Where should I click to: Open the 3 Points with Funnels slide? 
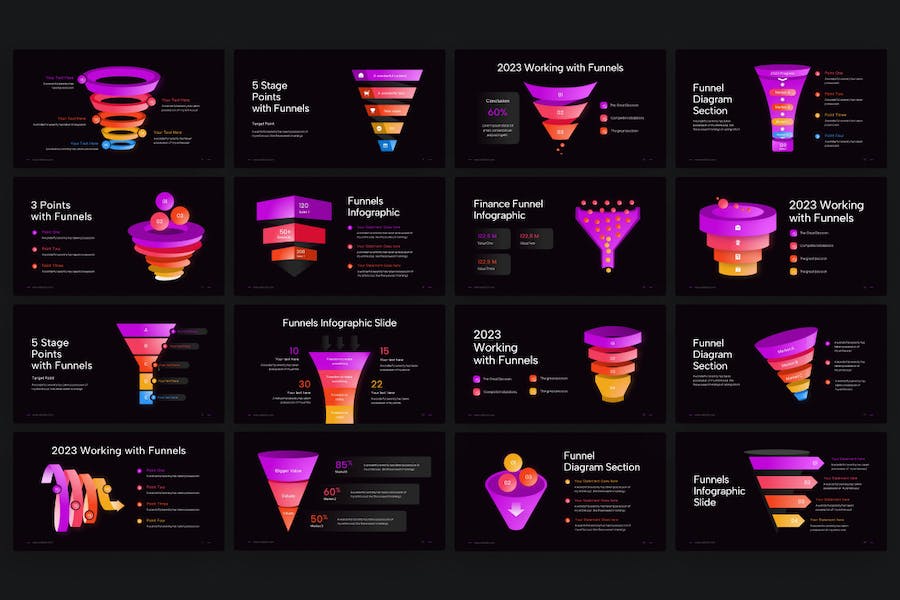tap(119, 236)
